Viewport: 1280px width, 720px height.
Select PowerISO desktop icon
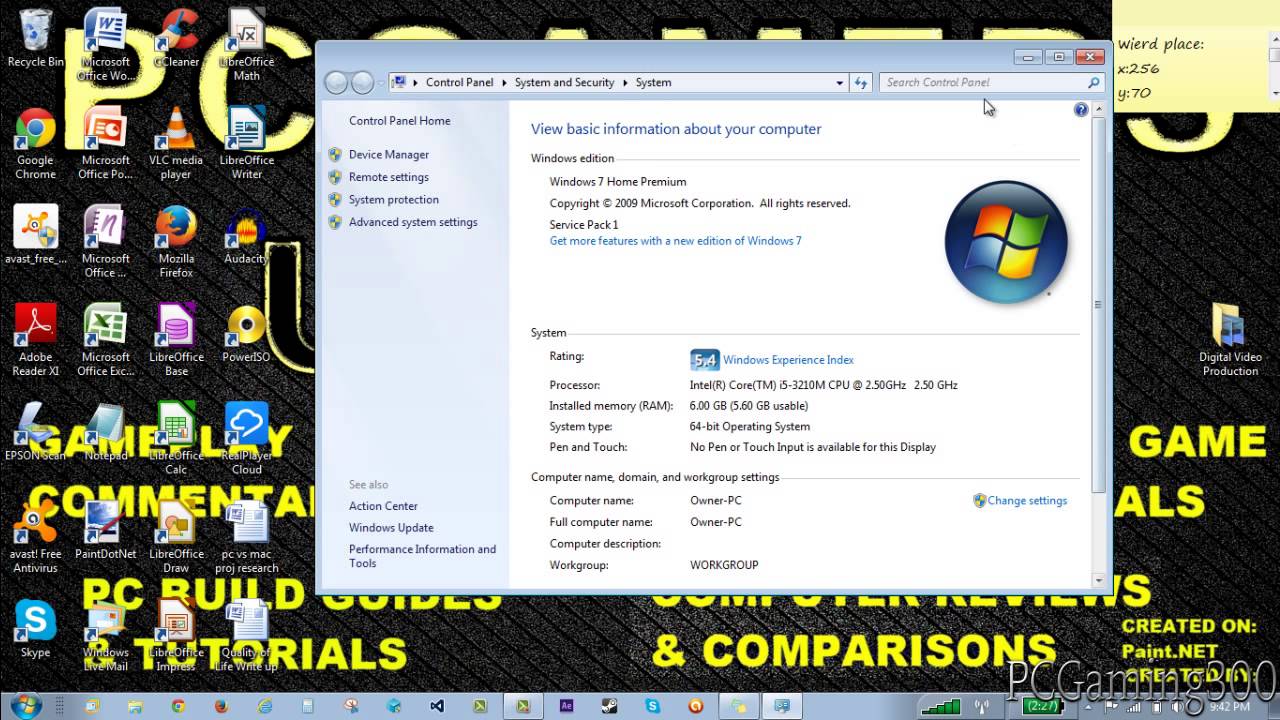[x=246, y=333]
